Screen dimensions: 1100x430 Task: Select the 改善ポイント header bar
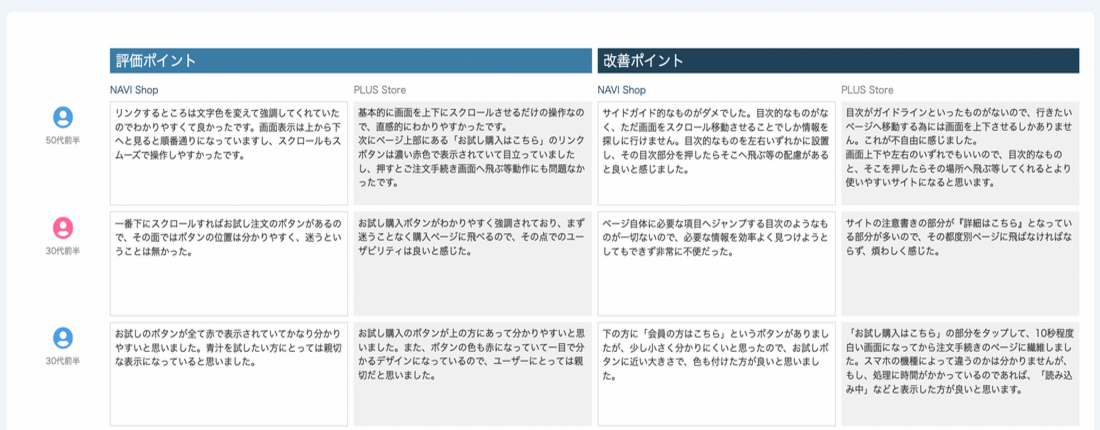pos(838,61)
